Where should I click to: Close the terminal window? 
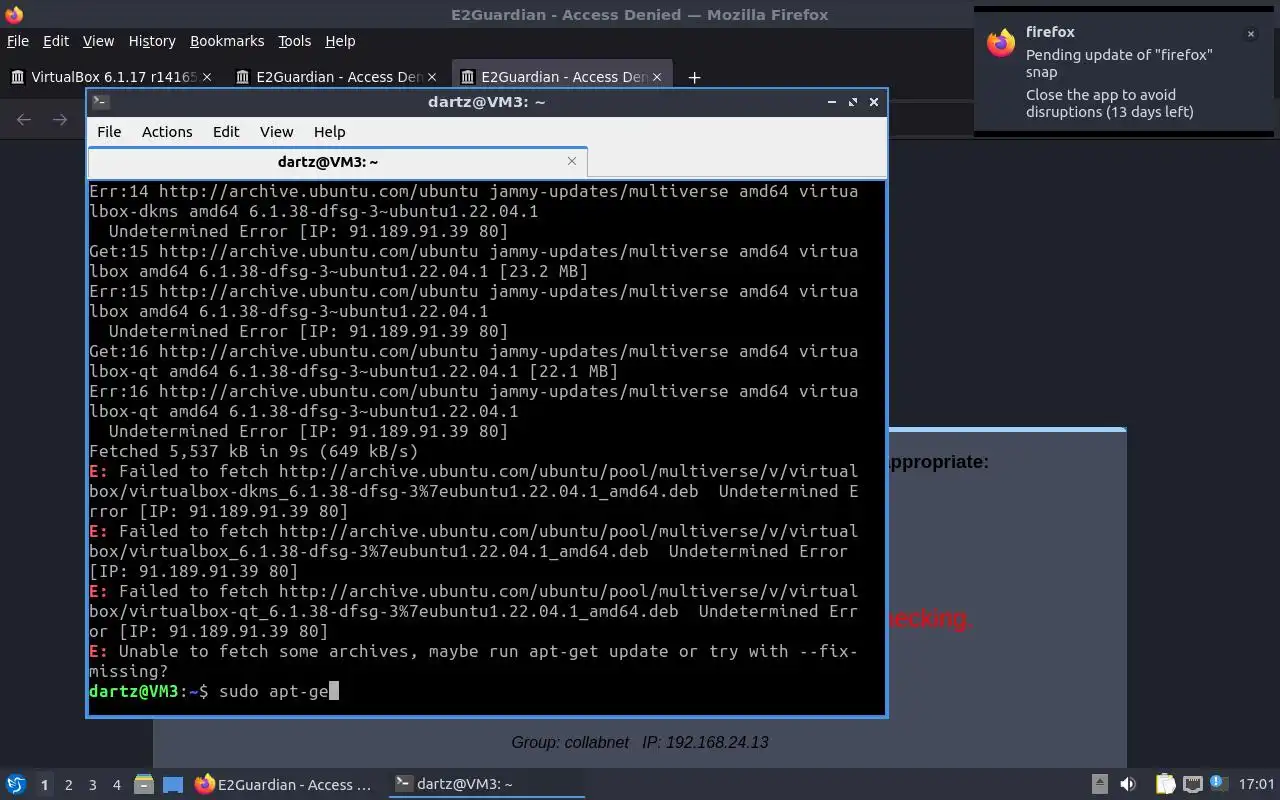(x=874, y=102)
